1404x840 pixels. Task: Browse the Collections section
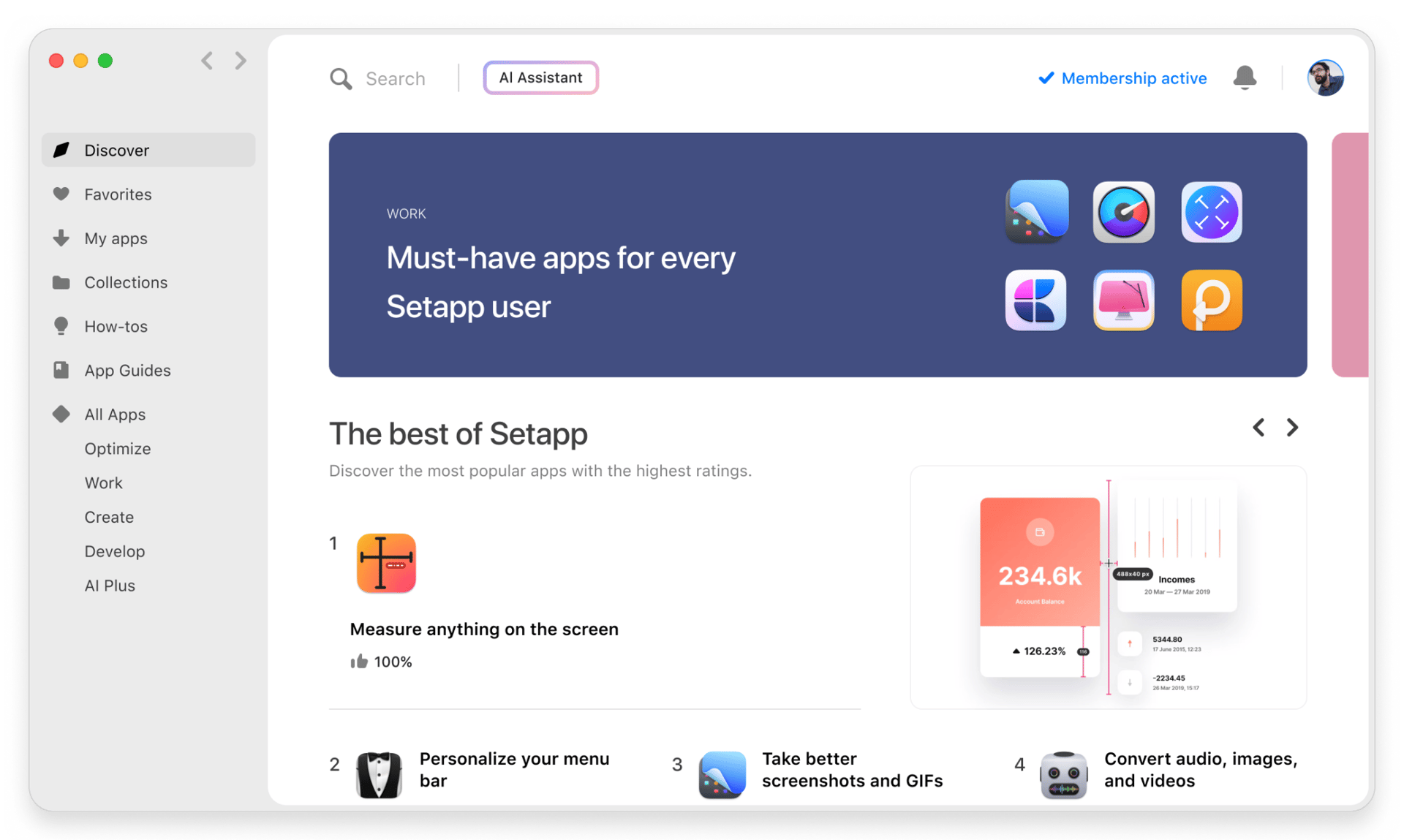pos(125,282)
